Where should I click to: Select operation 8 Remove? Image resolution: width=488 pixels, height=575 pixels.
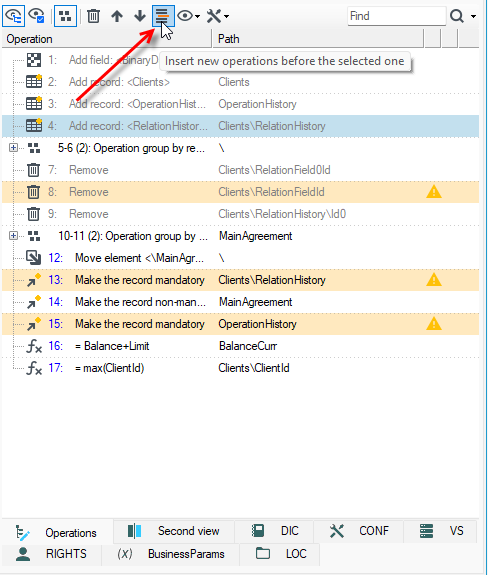241,192
